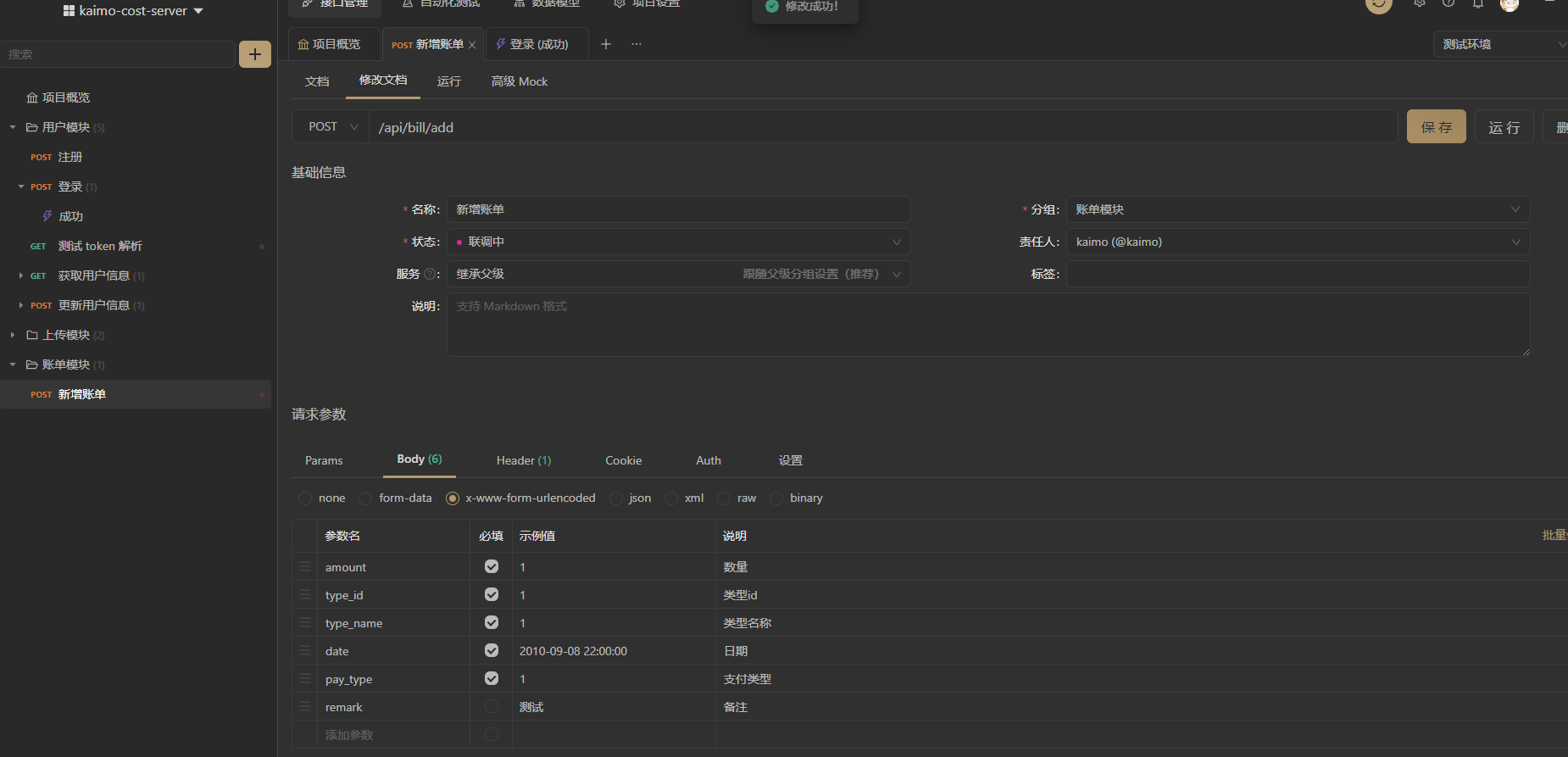1568x757 pixels.
Task: Switch to the 运行 tab
Action: pyautogui.click(x=449, y=81)
